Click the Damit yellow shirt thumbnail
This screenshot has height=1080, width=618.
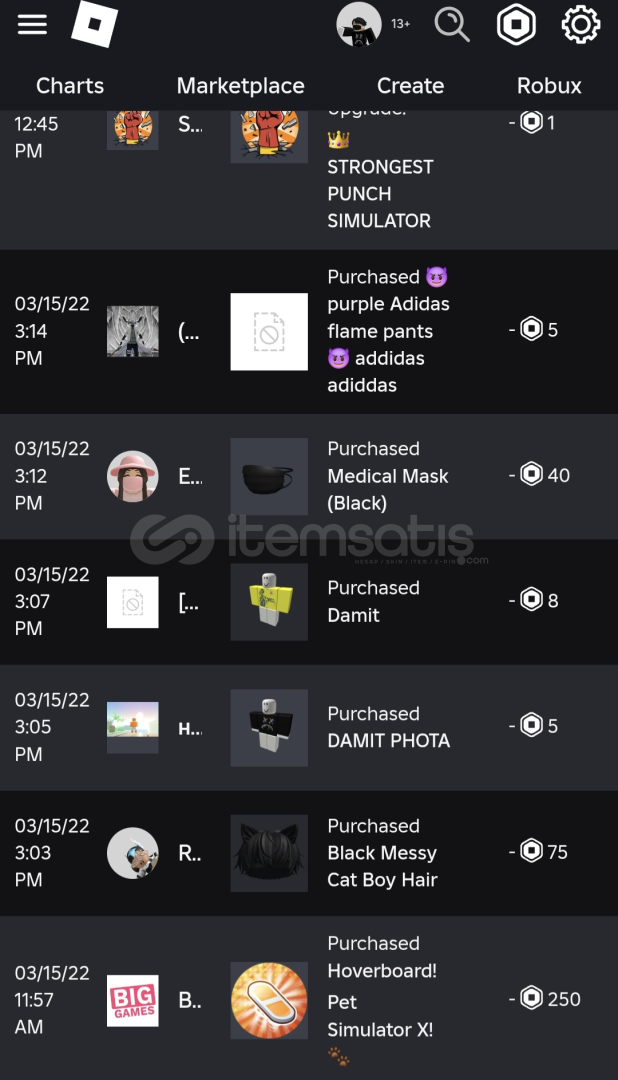pyautogui.click(x=269, y=602)
